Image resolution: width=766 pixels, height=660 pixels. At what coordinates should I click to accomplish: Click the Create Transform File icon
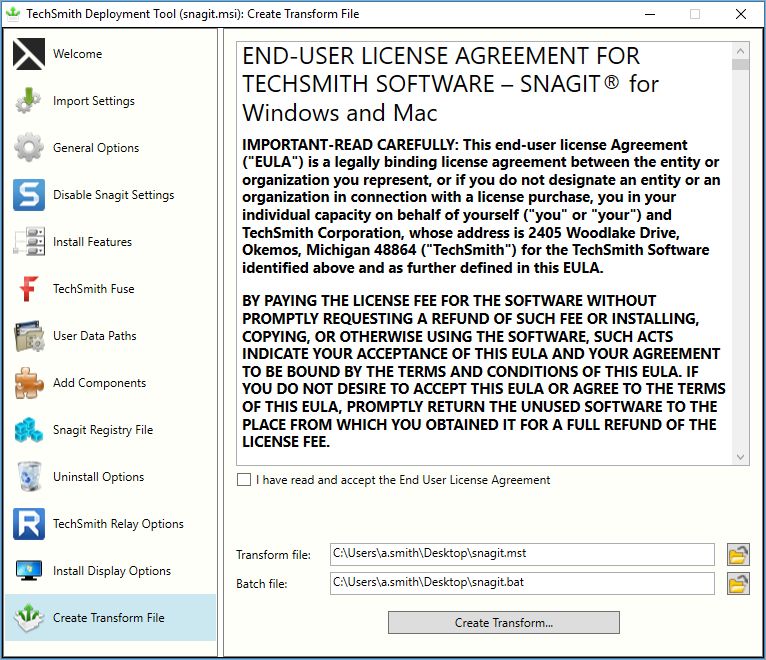29,617
